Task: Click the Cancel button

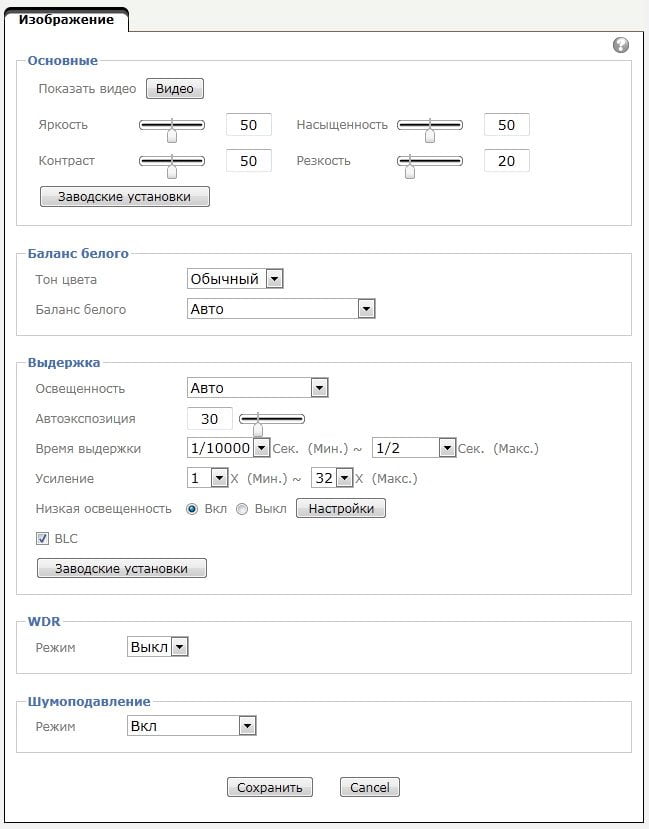Action: [x=369, y=787]
